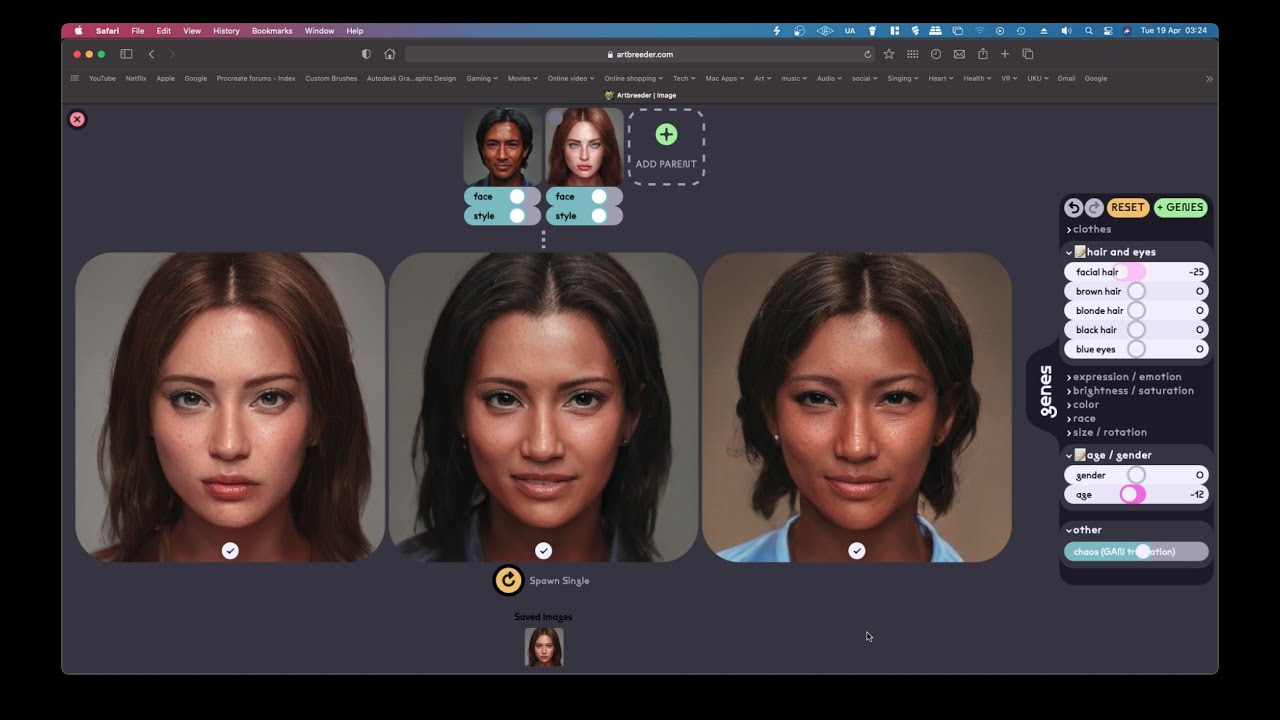Expand the color gene category

[1083, 405]
